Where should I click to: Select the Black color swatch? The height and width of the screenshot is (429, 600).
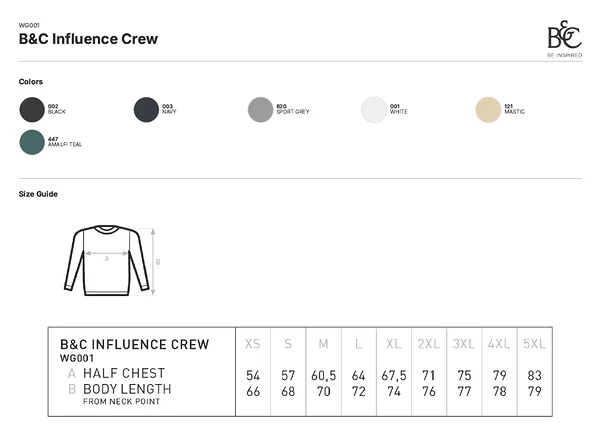(x=32, y=109)
